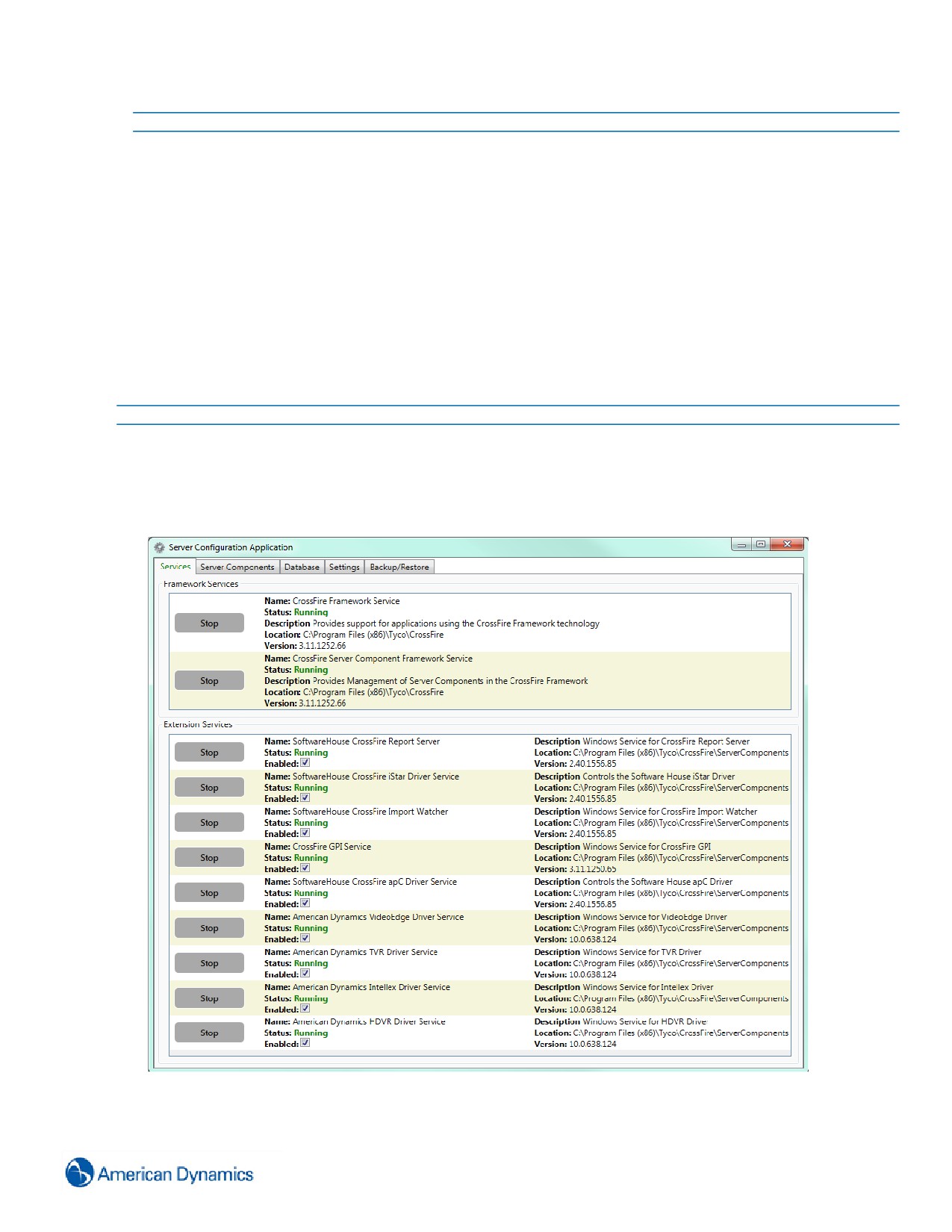This screenshot has height=1232, width=952.
Task: Select 'American Dynamics TVR Driver Service' text
Action: [365, 952]
